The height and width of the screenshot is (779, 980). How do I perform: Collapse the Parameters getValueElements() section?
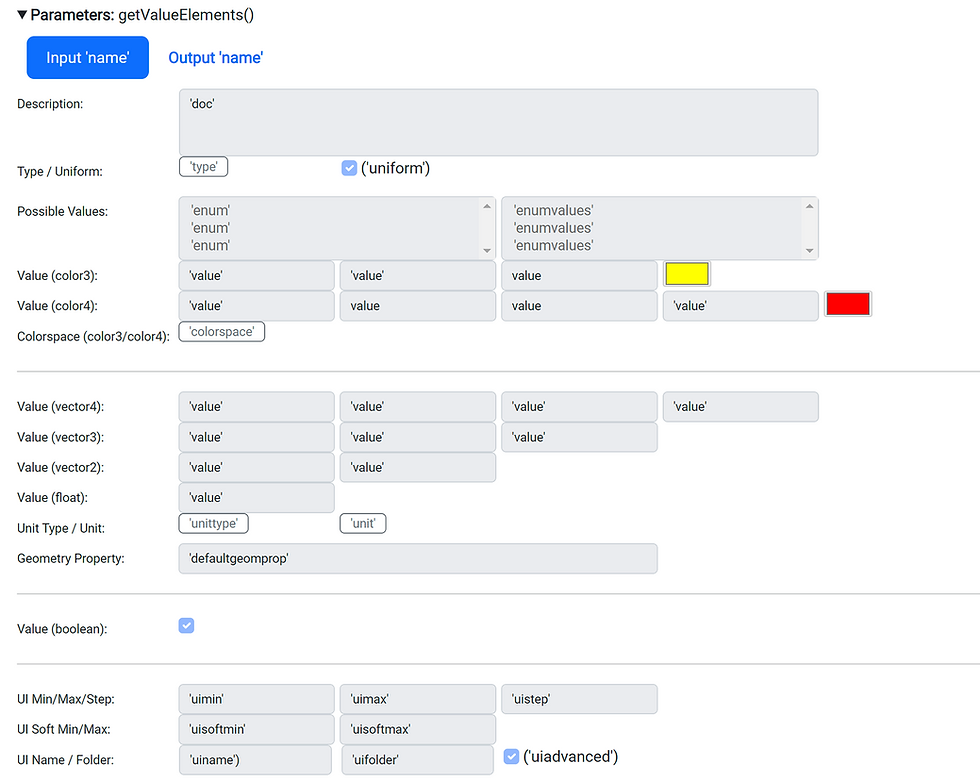22,14
